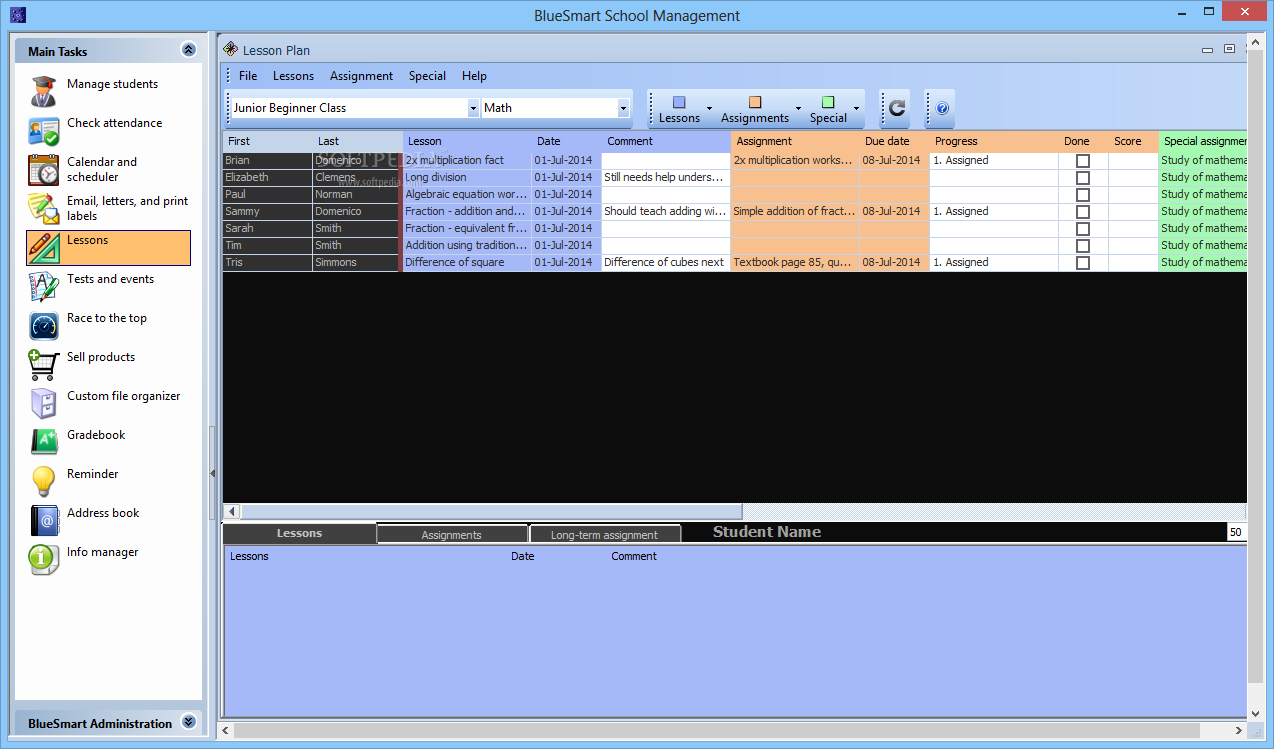Open the Assignments toolbar dropdown arrow
Screen dimensions: 1274x749
tap(798, 108)
